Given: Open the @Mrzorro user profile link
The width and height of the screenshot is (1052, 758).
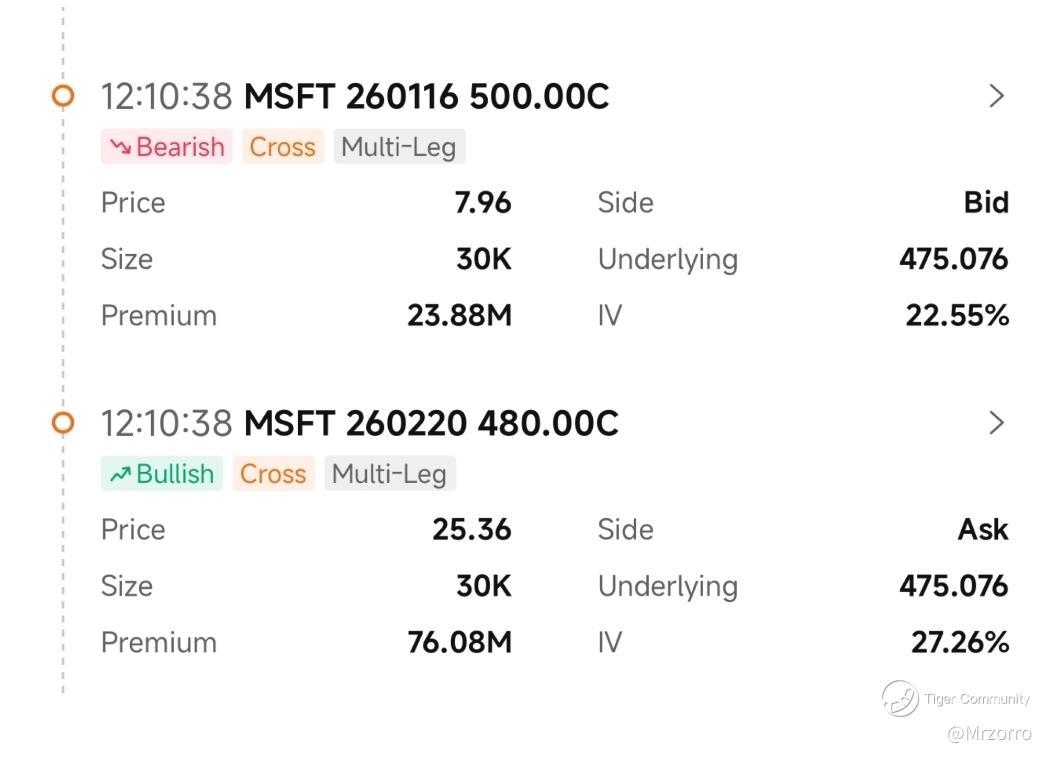Looking at the screenshot, I should [x=989, y=733].
